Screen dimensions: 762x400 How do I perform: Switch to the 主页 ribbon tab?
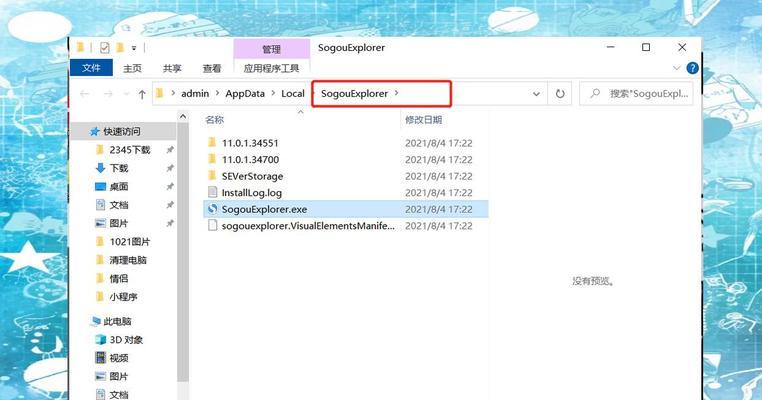pos(132,69)
